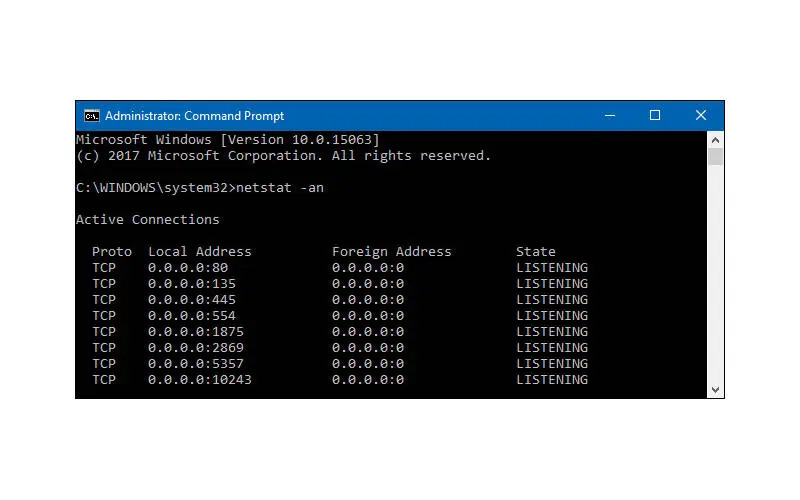Click the Active Connections heading
The height and width of the screenshot is (500, 800).
pos(148,220)
